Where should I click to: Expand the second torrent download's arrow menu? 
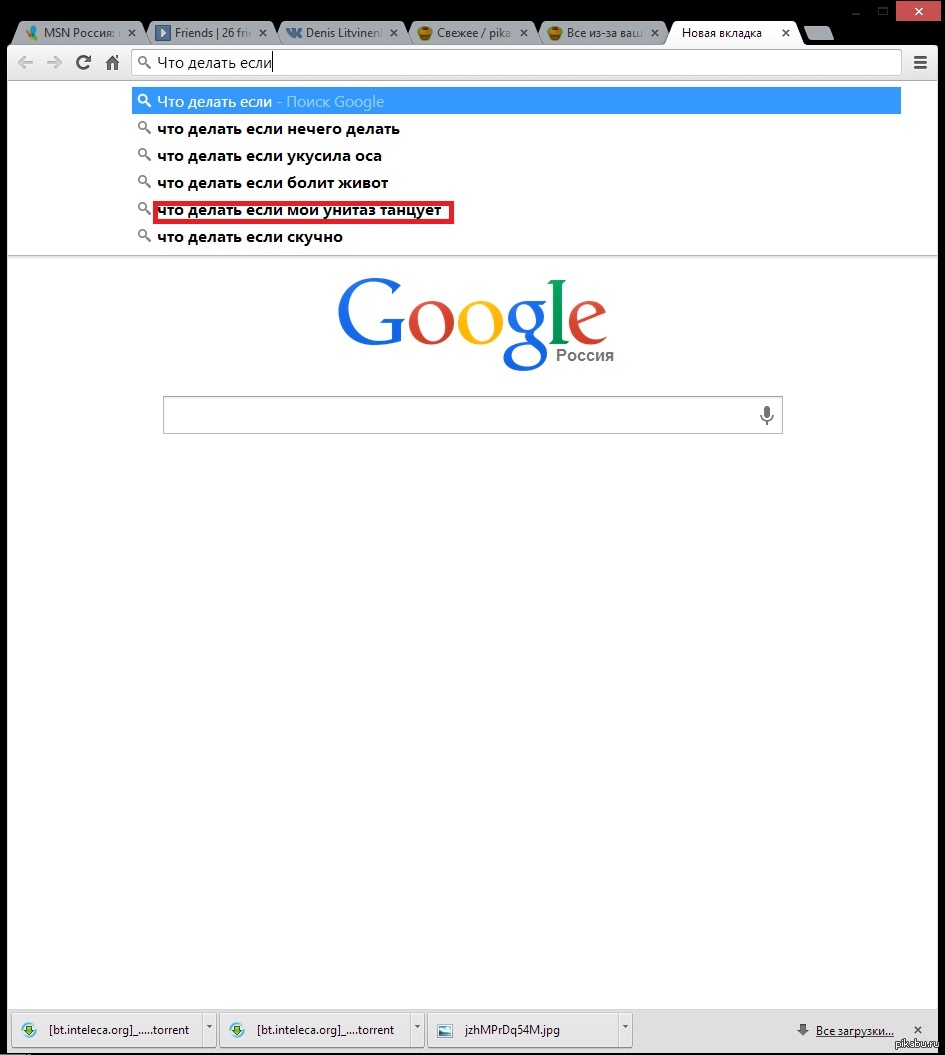pos(417,1027)
